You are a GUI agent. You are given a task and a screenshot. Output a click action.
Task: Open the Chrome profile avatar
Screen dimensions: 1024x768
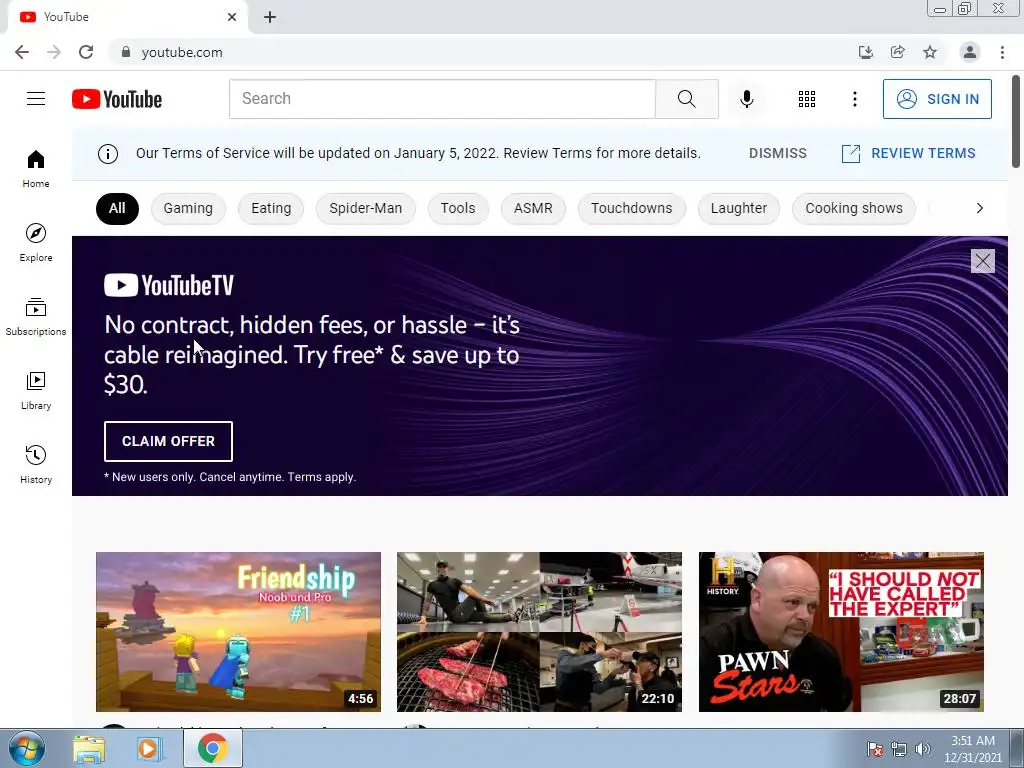970,52
